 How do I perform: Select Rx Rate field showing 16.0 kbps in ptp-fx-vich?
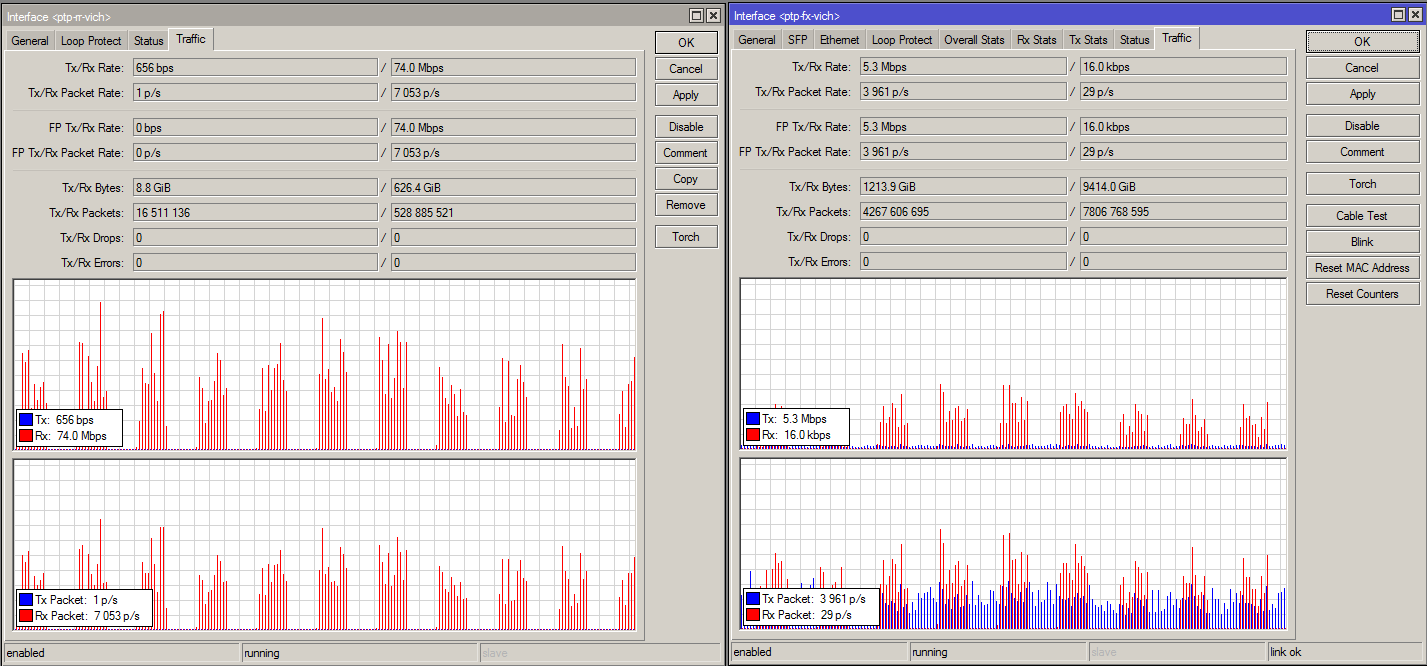tap(1183, 67)
